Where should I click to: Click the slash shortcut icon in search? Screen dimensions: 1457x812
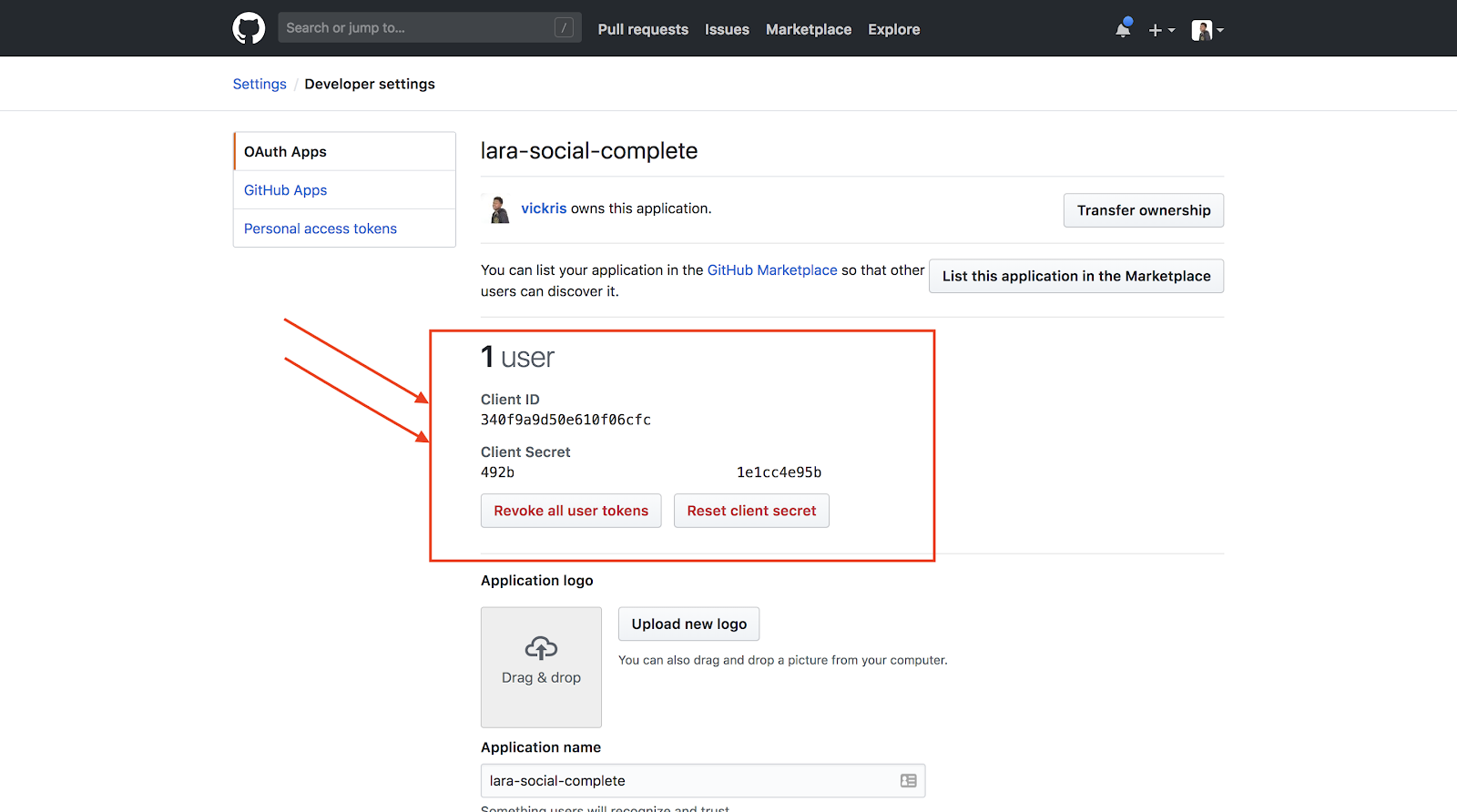click(x=564, y=28)
